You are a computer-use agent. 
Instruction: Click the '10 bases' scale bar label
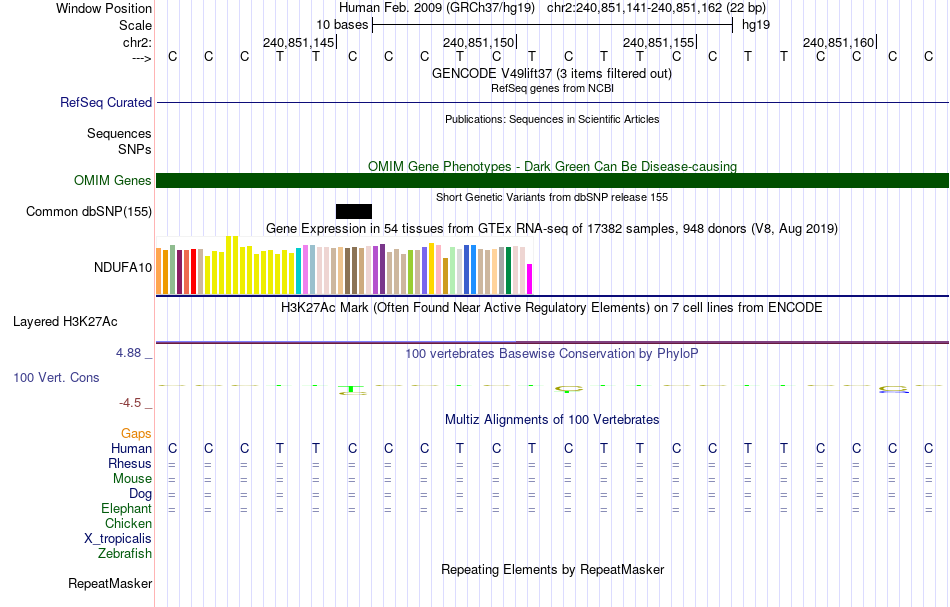click(342, 25)
